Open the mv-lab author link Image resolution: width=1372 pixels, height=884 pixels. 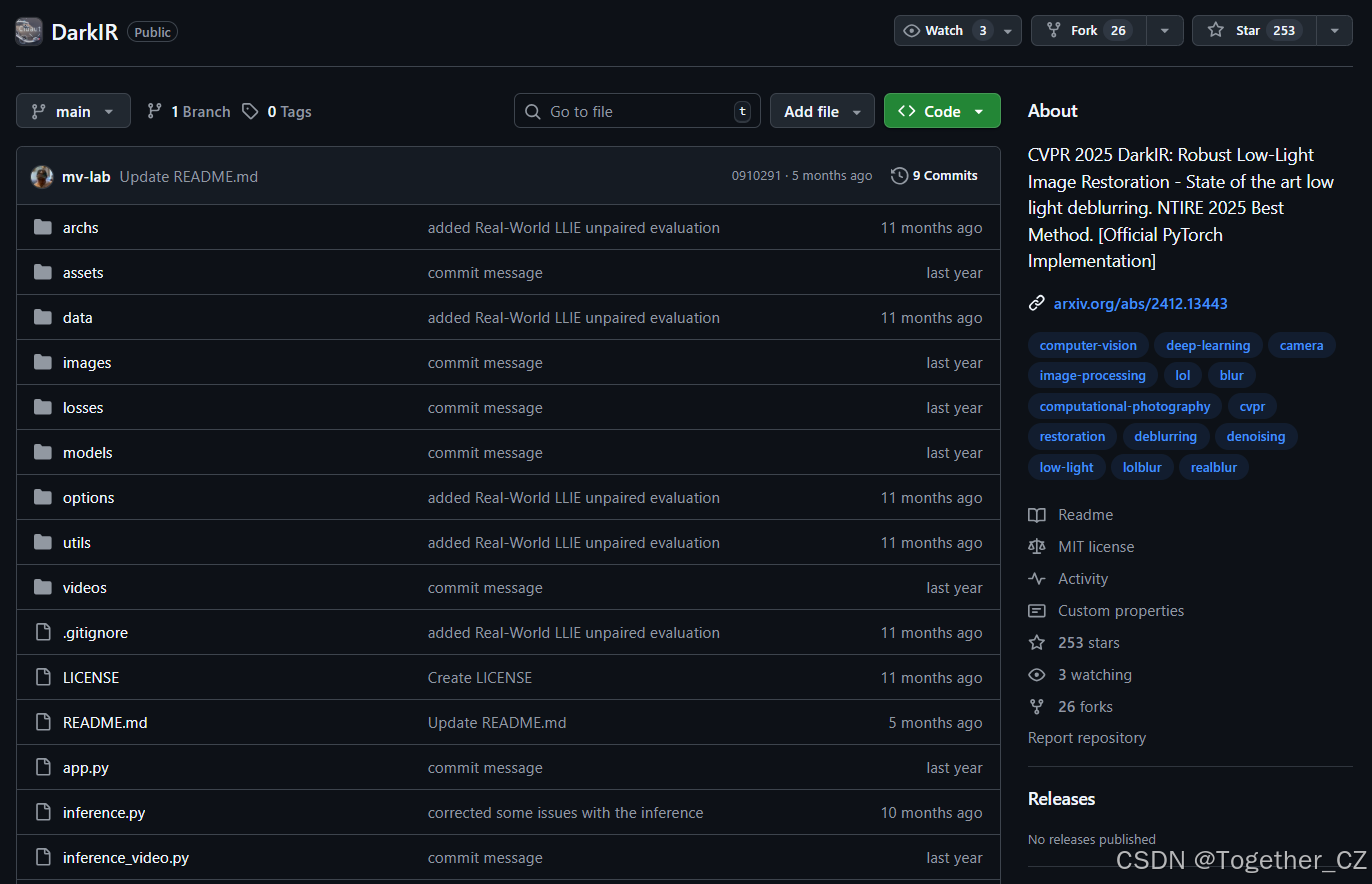[86, 176]
